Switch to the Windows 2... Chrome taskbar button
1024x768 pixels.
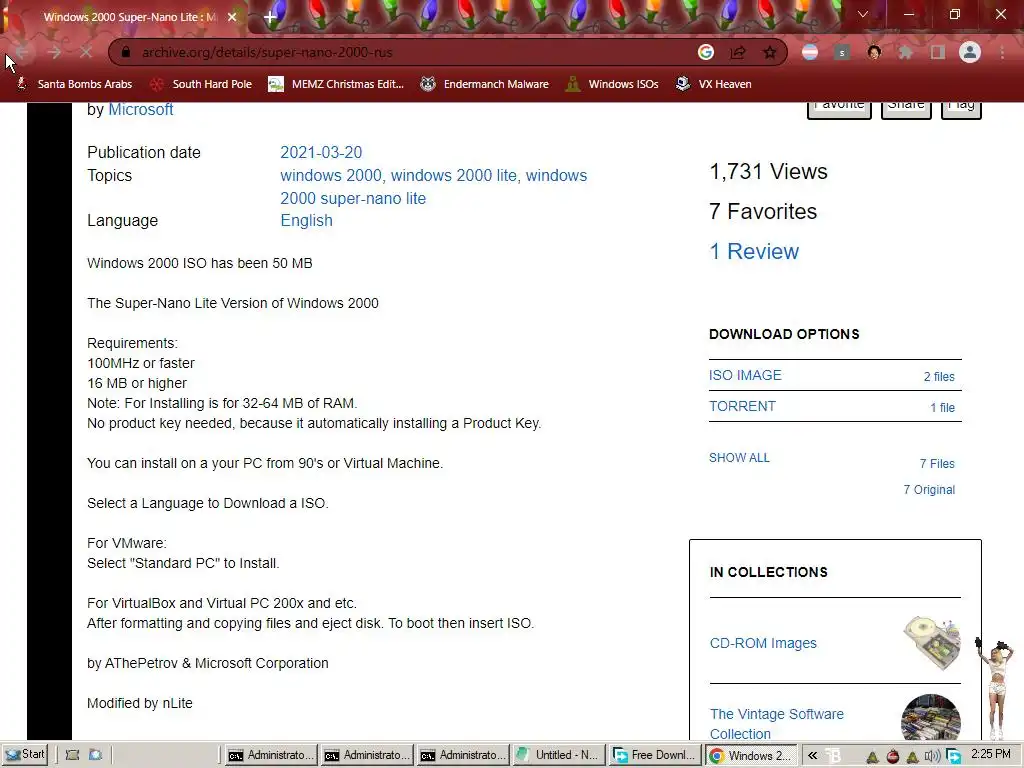[x=751, y=756]
